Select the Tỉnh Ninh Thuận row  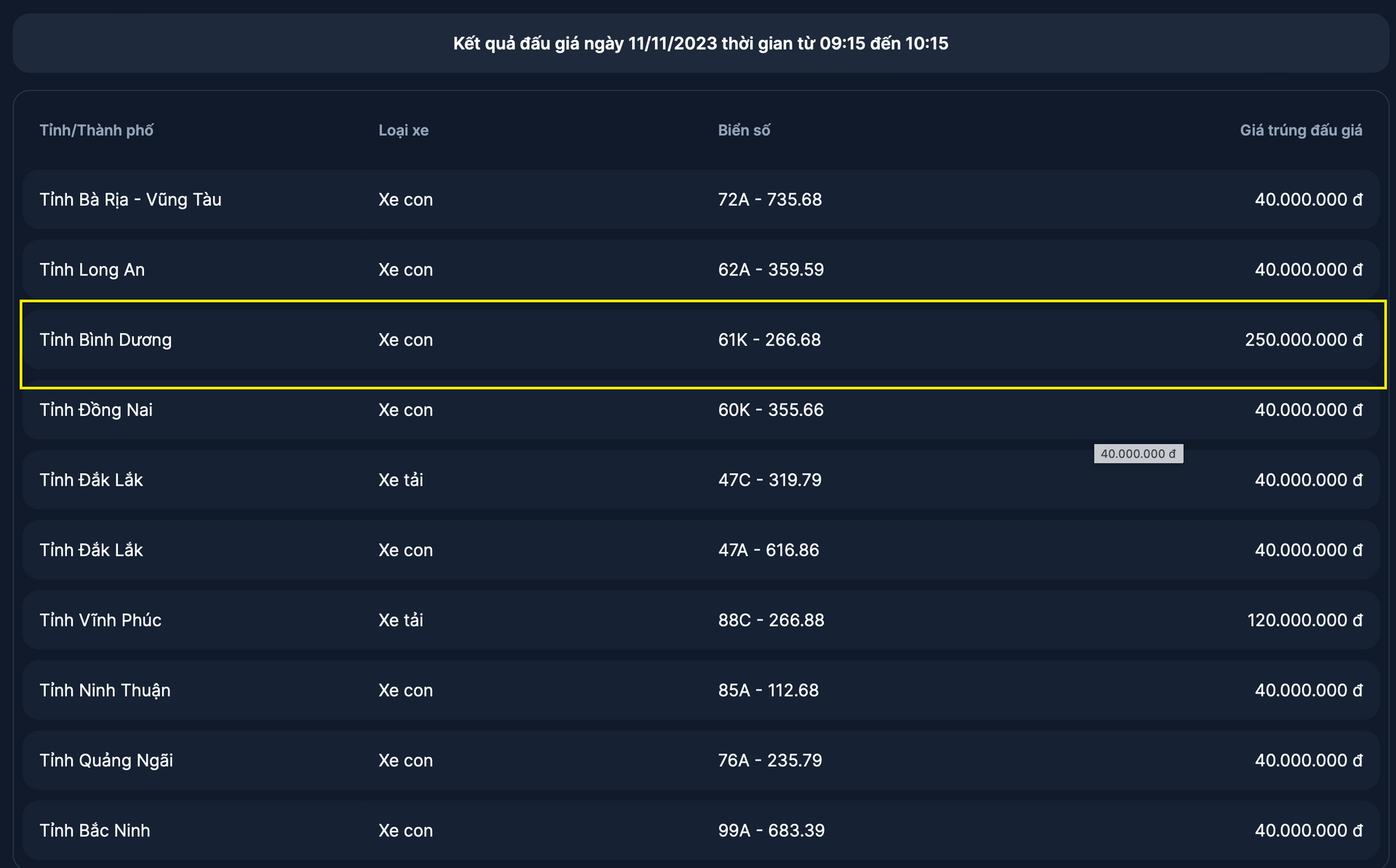pyautogui.click(x=701, y=691)
